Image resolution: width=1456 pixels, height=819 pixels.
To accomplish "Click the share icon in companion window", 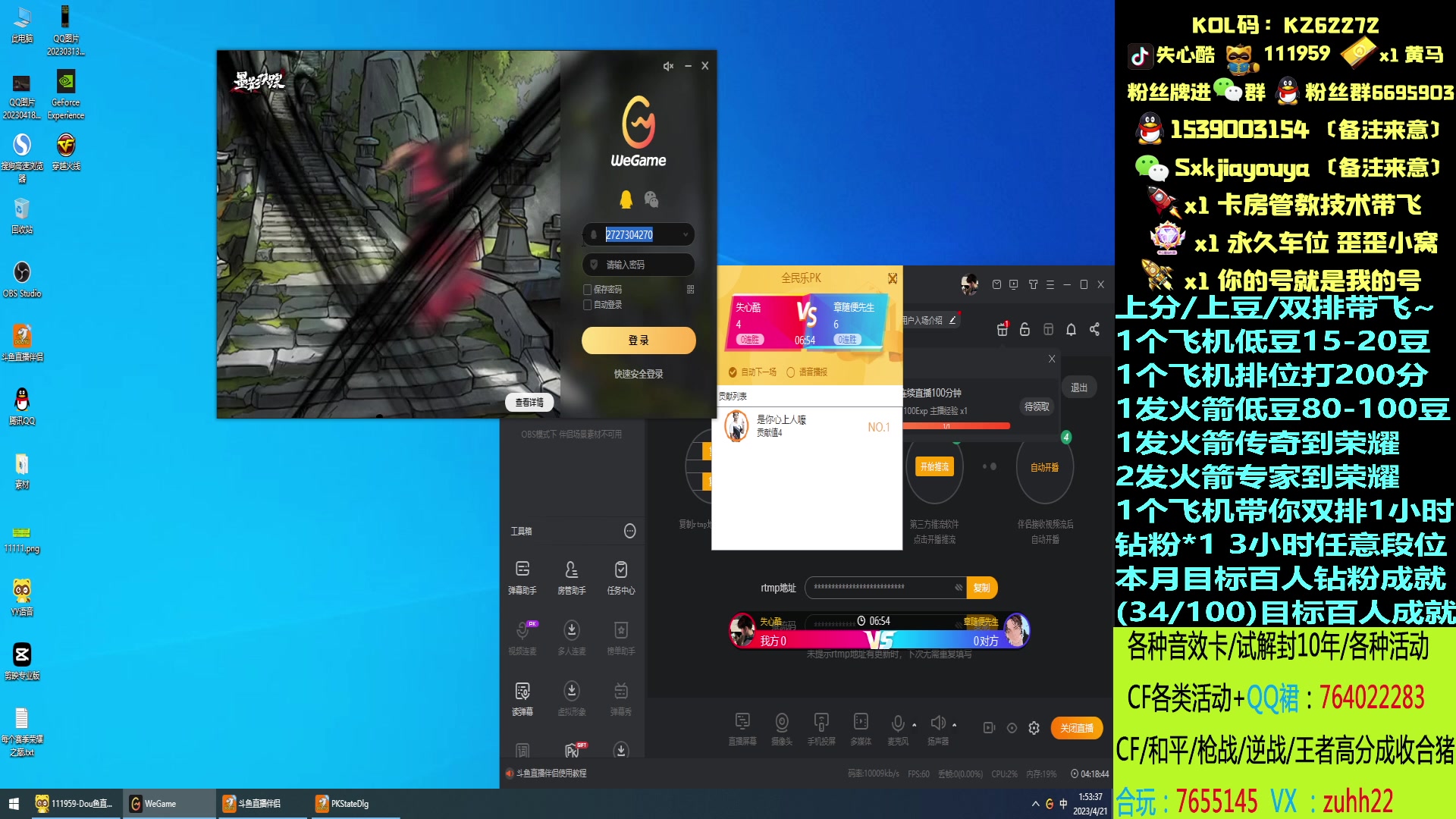I will point(1094,329).
